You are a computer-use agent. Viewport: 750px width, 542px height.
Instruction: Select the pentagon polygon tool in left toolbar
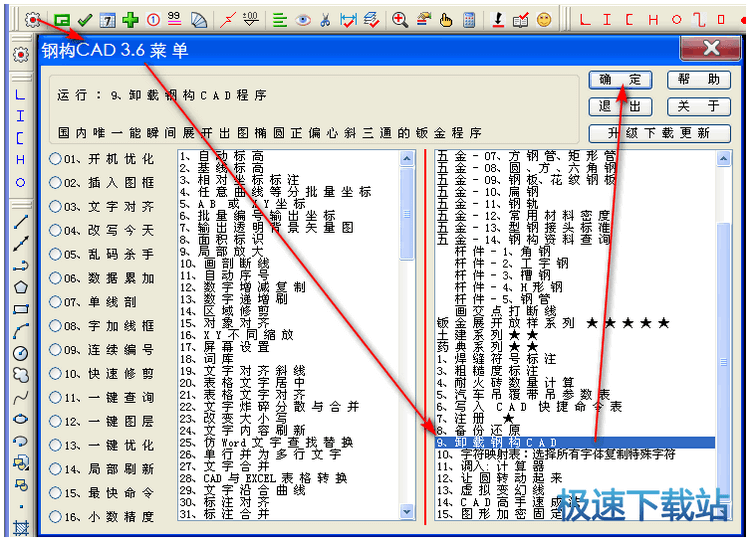click(20, 287)
